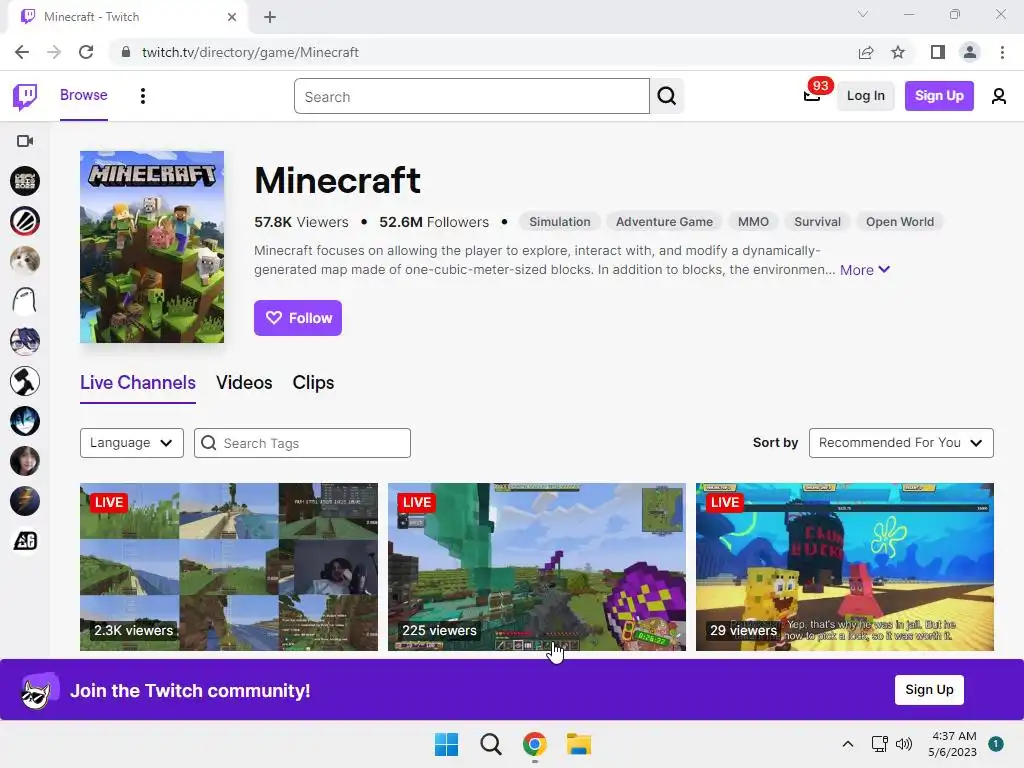Click the Chrome icon in taskbar

click(x=535, y=744)
